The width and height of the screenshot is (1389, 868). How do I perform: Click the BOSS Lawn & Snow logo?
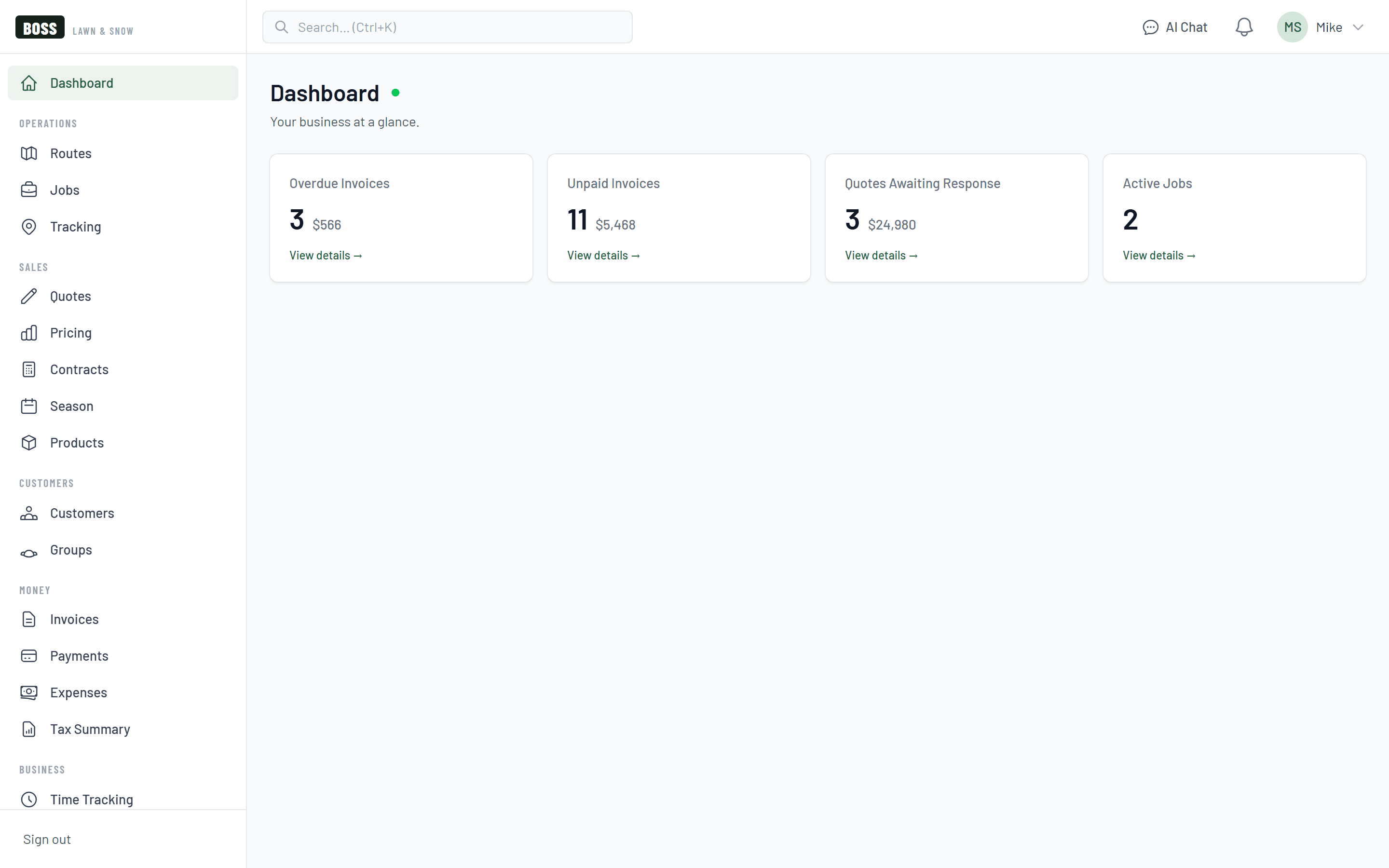click(x=75, y=27)
